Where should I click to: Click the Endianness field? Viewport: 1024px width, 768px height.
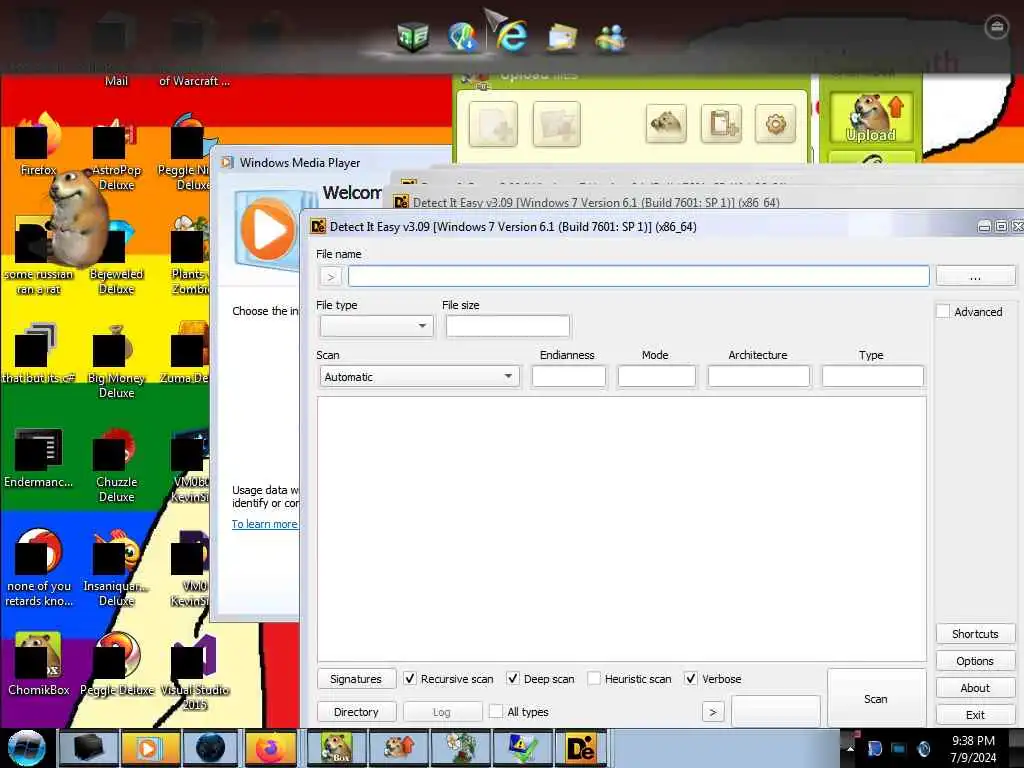click(569, 377)
